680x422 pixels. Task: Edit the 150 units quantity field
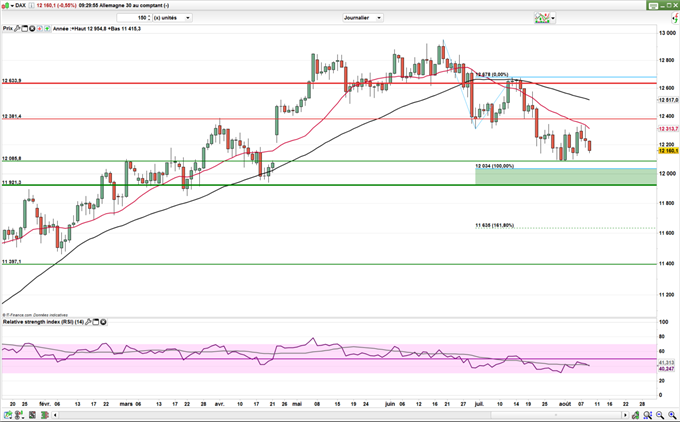(x=132, y=18)
